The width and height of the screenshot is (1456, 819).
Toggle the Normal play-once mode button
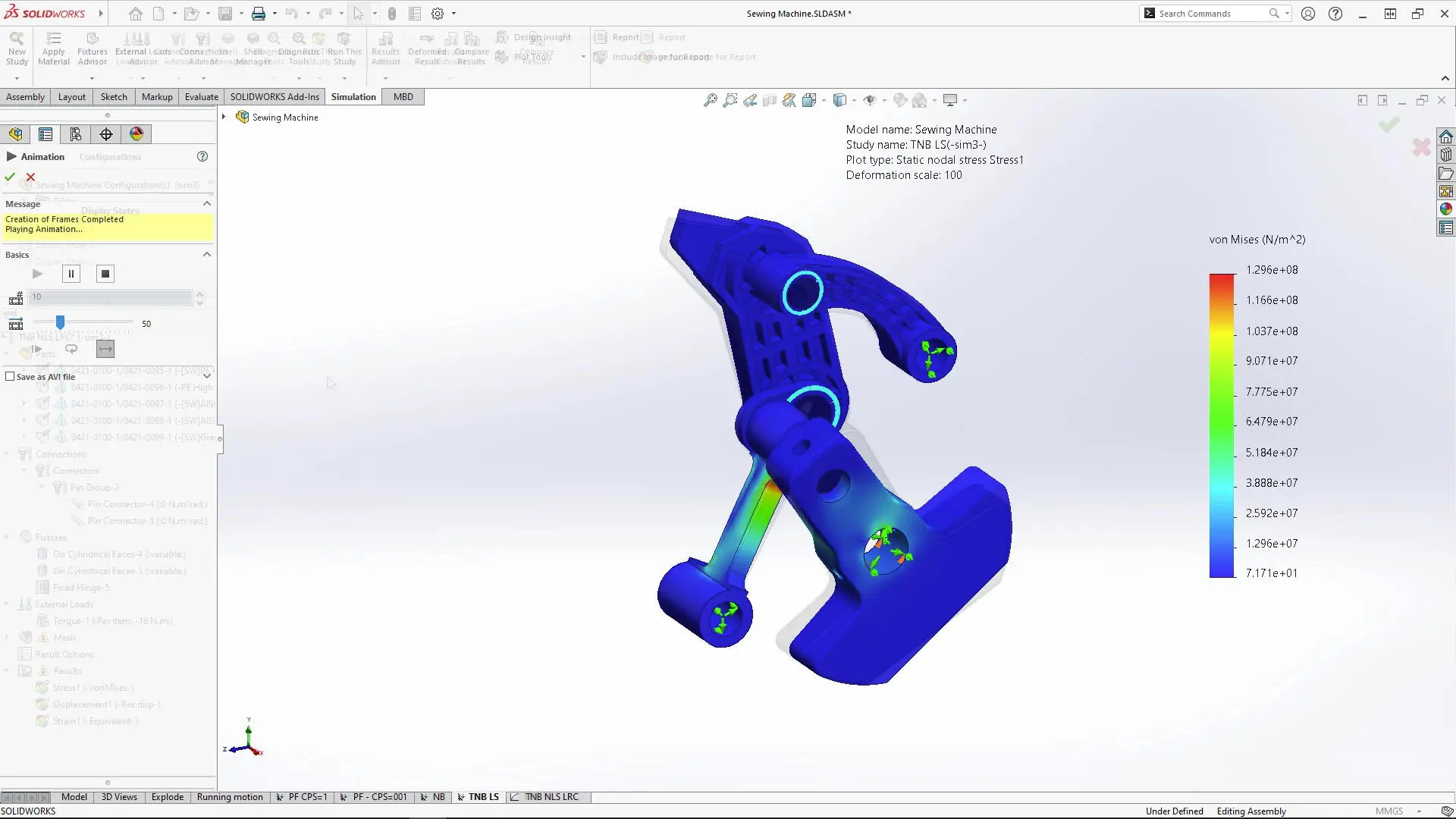click(x=36, y=349)
